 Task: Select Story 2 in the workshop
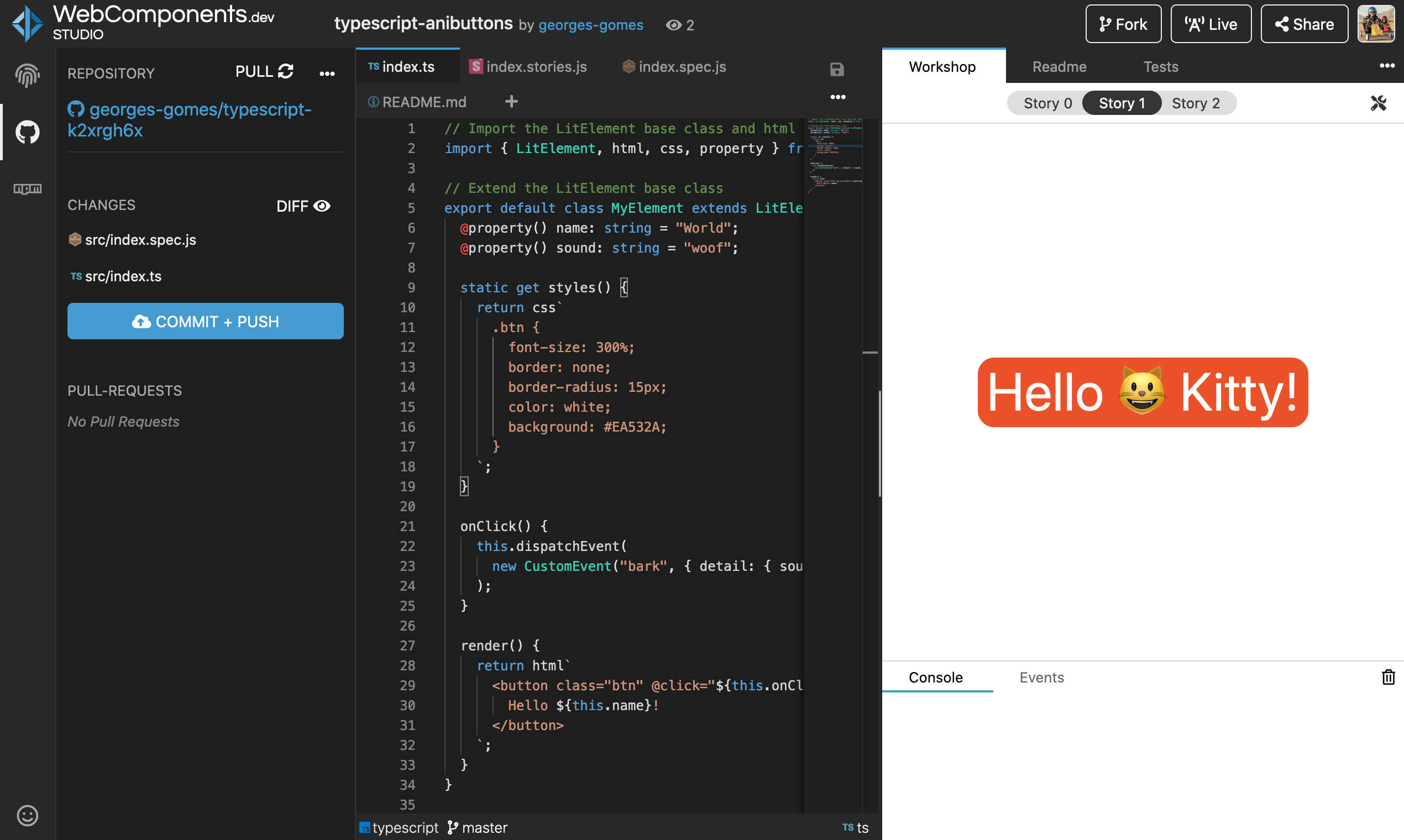tap(1196, 103)
